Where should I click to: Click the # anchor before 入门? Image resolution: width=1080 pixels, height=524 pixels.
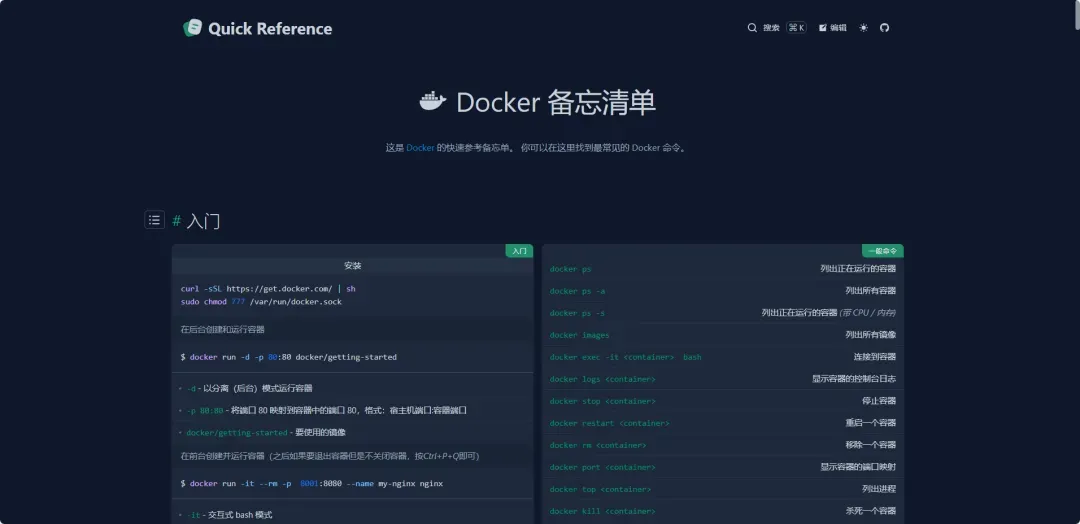click(x=176, y=220)
